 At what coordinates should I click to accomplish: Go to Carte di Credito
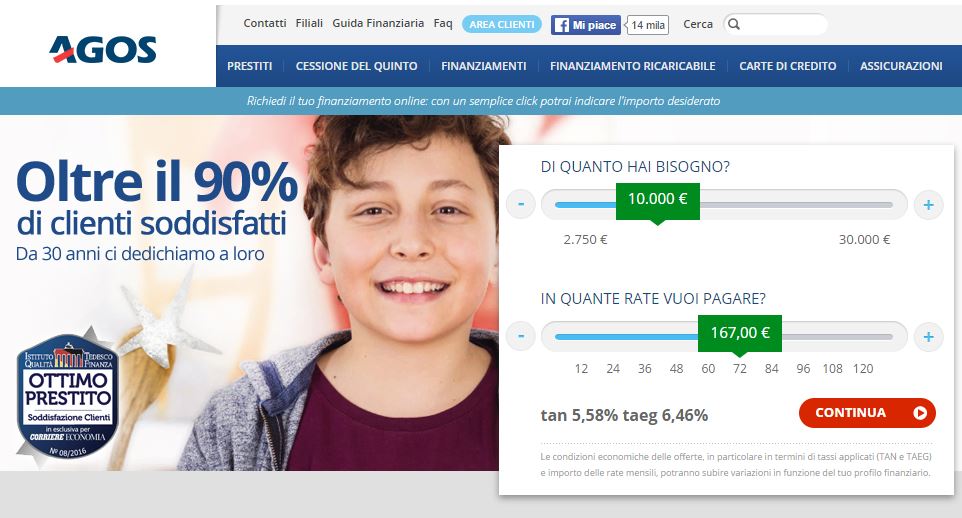tap(787, 66)
